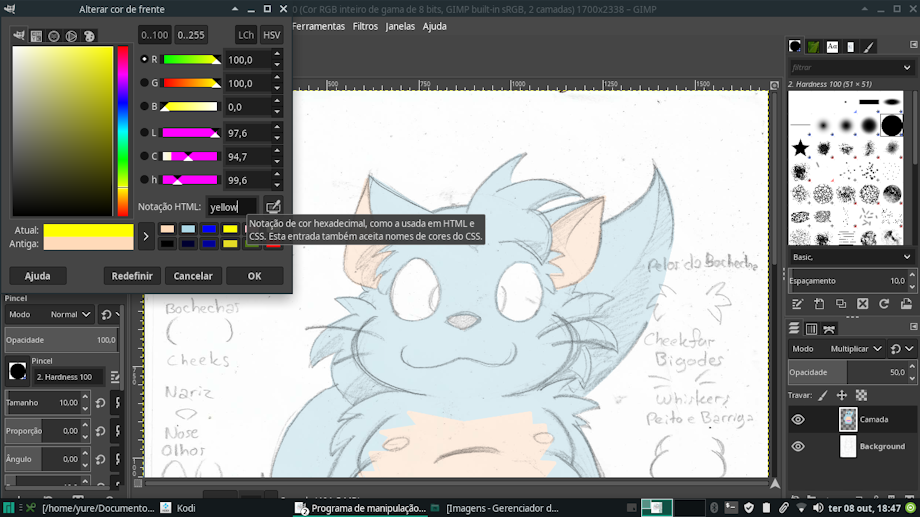Viewport: 920px width, 517px height.
Task: Click the OK button in color dialog
Action: [x=254, y=276]
